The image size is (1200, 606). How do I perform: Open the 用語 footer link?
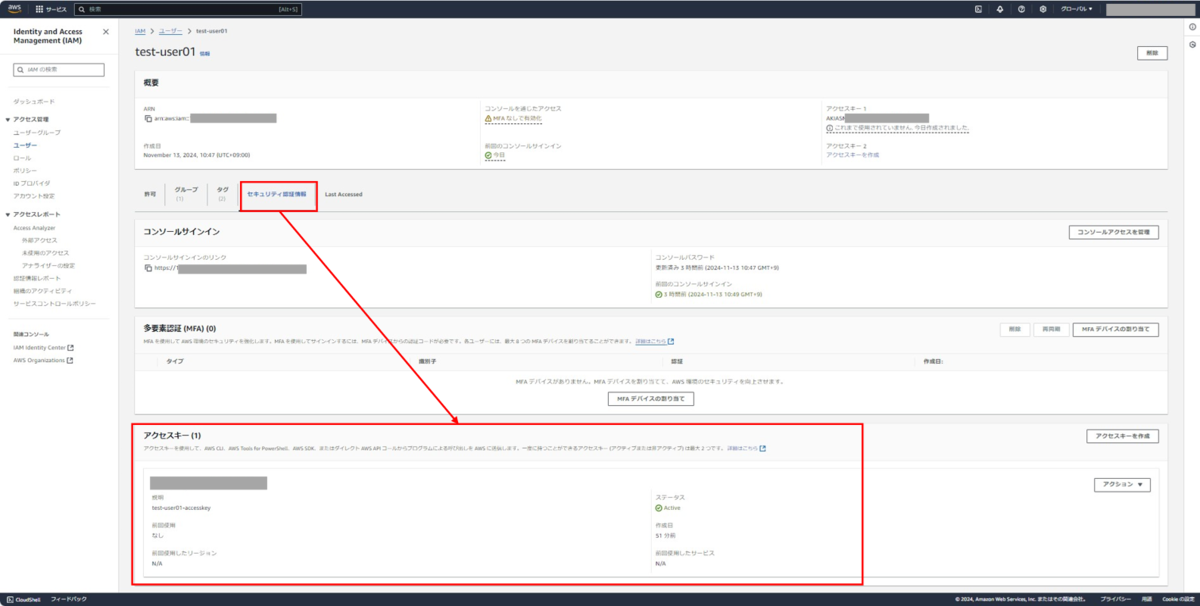pos(1147,599)
